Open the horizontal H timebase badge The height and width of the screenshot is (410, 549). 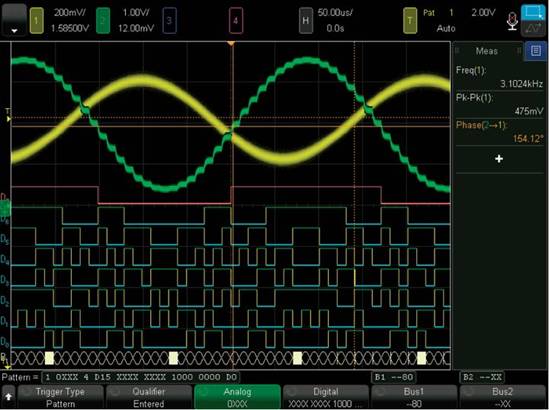pyautogui.click(x=306, y=21)
